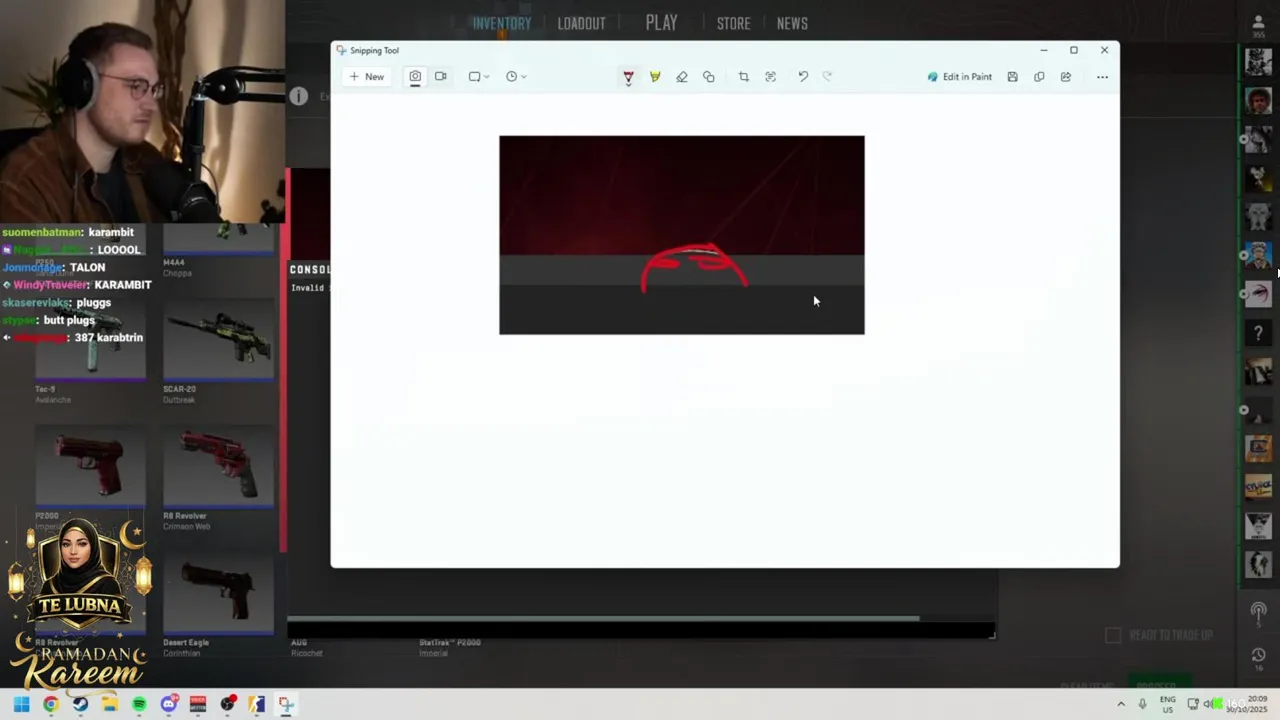
Task: Click the microphone icon in system tray
Action: click(x=1142, y=704)
